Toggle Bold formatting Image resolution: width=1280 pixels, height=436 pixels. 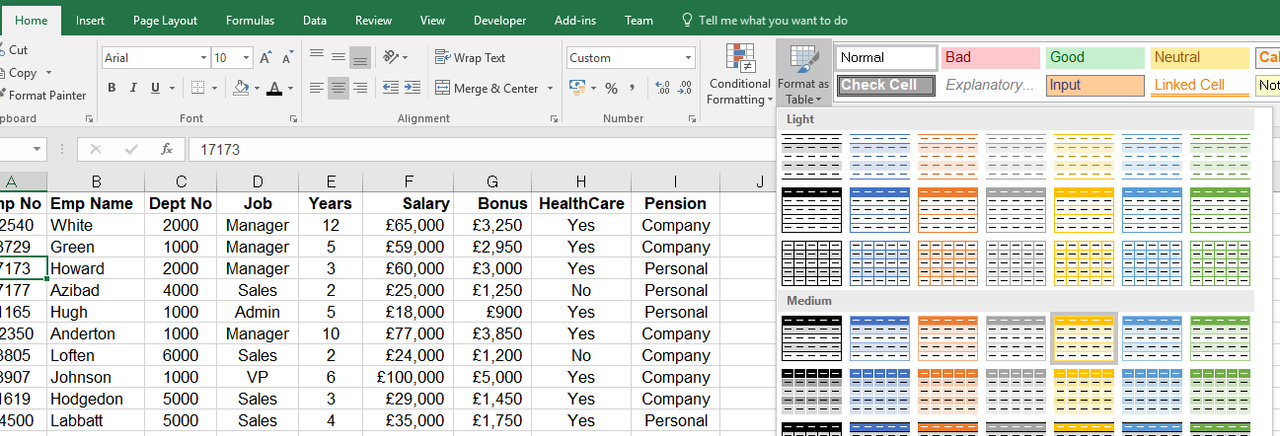point(112,88)
